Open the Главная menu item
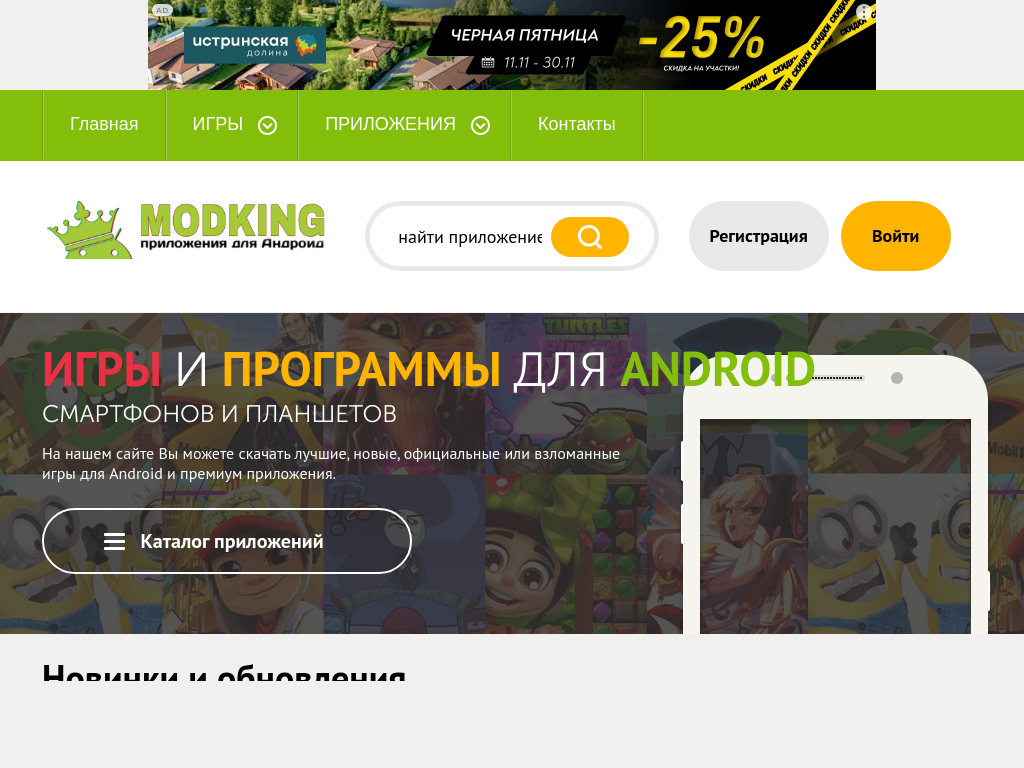The width and height of the screenshot is (1024, 768). 104,124
